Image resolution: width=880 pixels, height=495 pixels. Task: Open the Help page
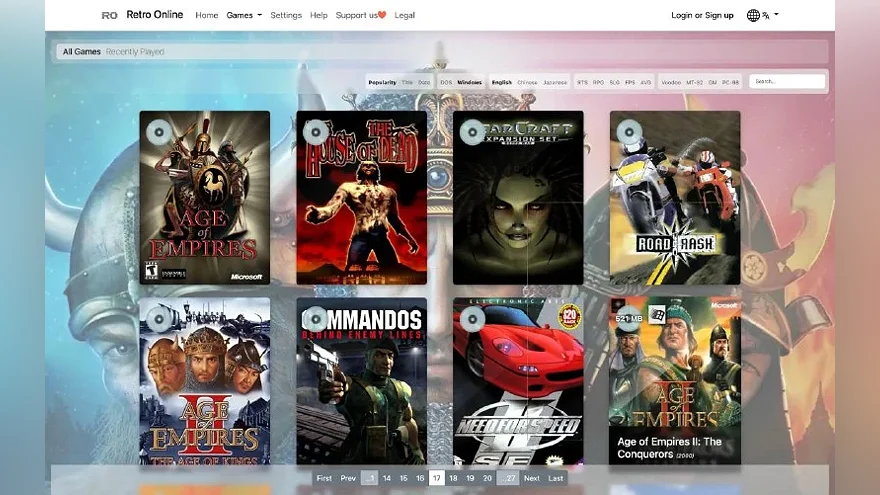coord(319,15)
